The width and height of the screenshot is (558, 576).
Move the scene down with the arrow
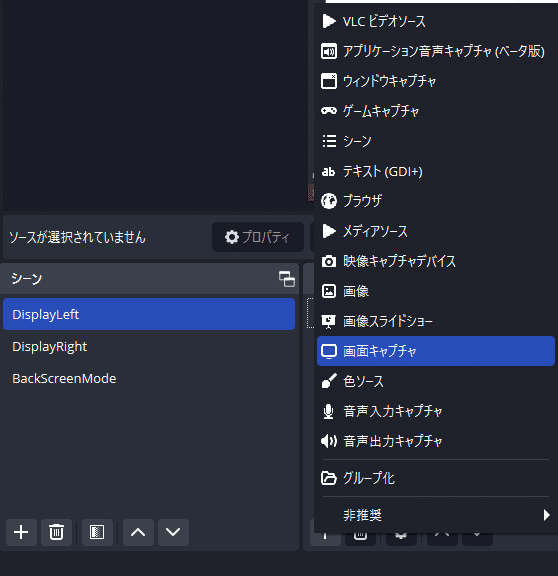[173, 532]
